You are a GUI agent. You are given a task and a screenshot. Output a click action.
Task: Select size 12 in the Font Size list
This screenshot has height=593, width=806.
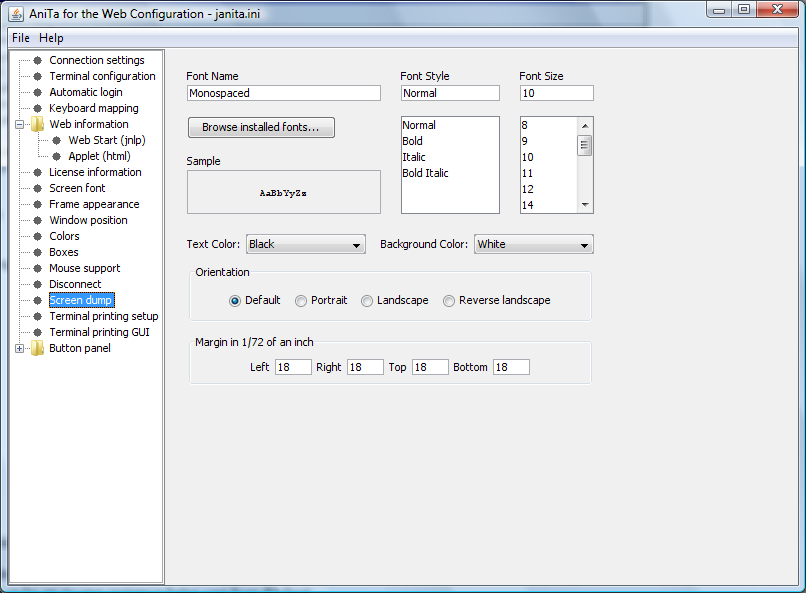tap(527, 189)
